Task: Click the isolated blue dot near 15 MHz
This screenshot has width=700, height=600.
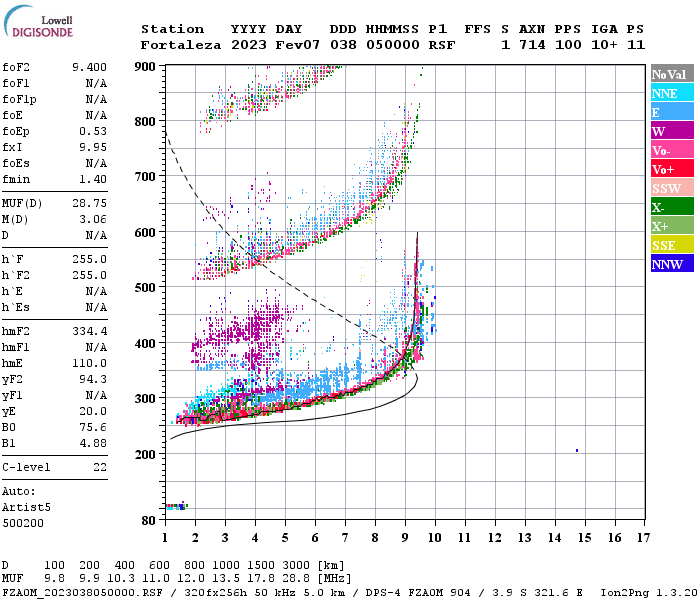Action: pos(577,451)
